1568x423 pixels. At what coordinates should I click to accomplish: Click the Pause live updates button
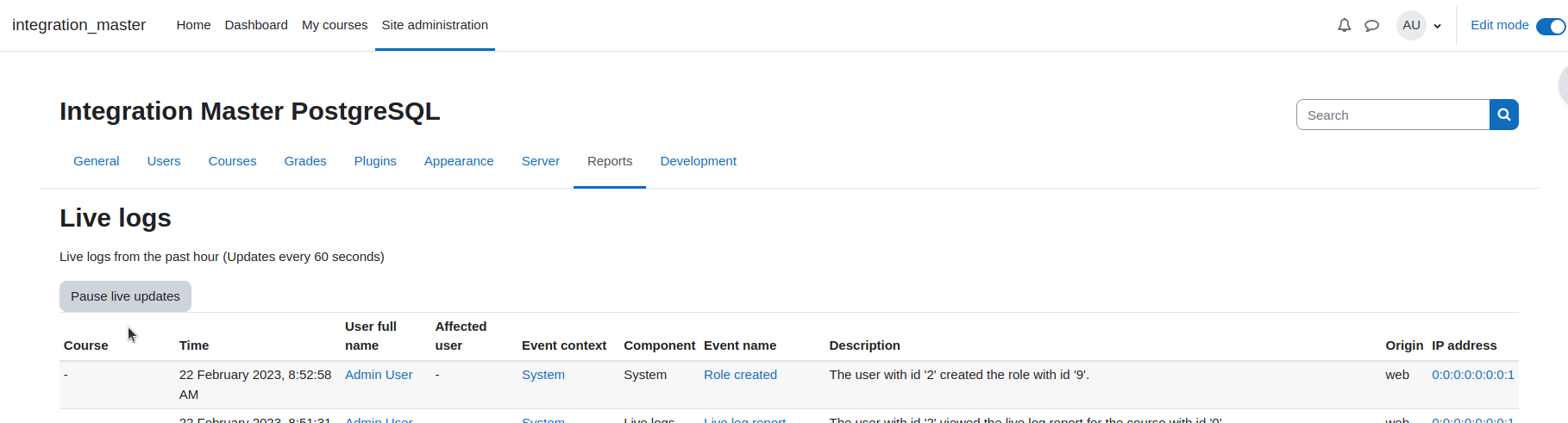coord(125,296)
